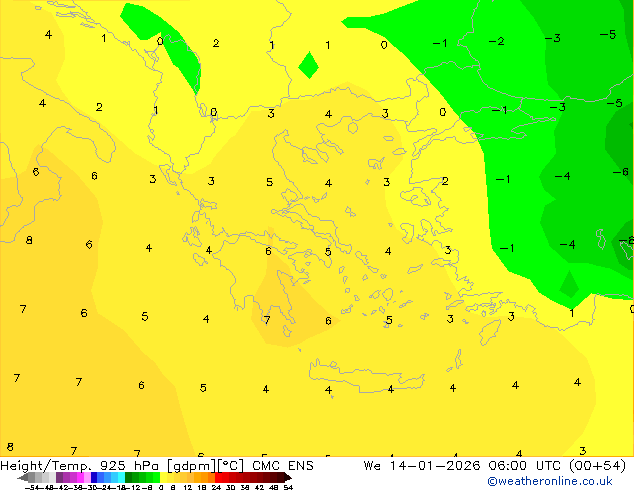Click the outline of Crete island
The width and height of the screenshot is (634, 490).
coord(366,375)
